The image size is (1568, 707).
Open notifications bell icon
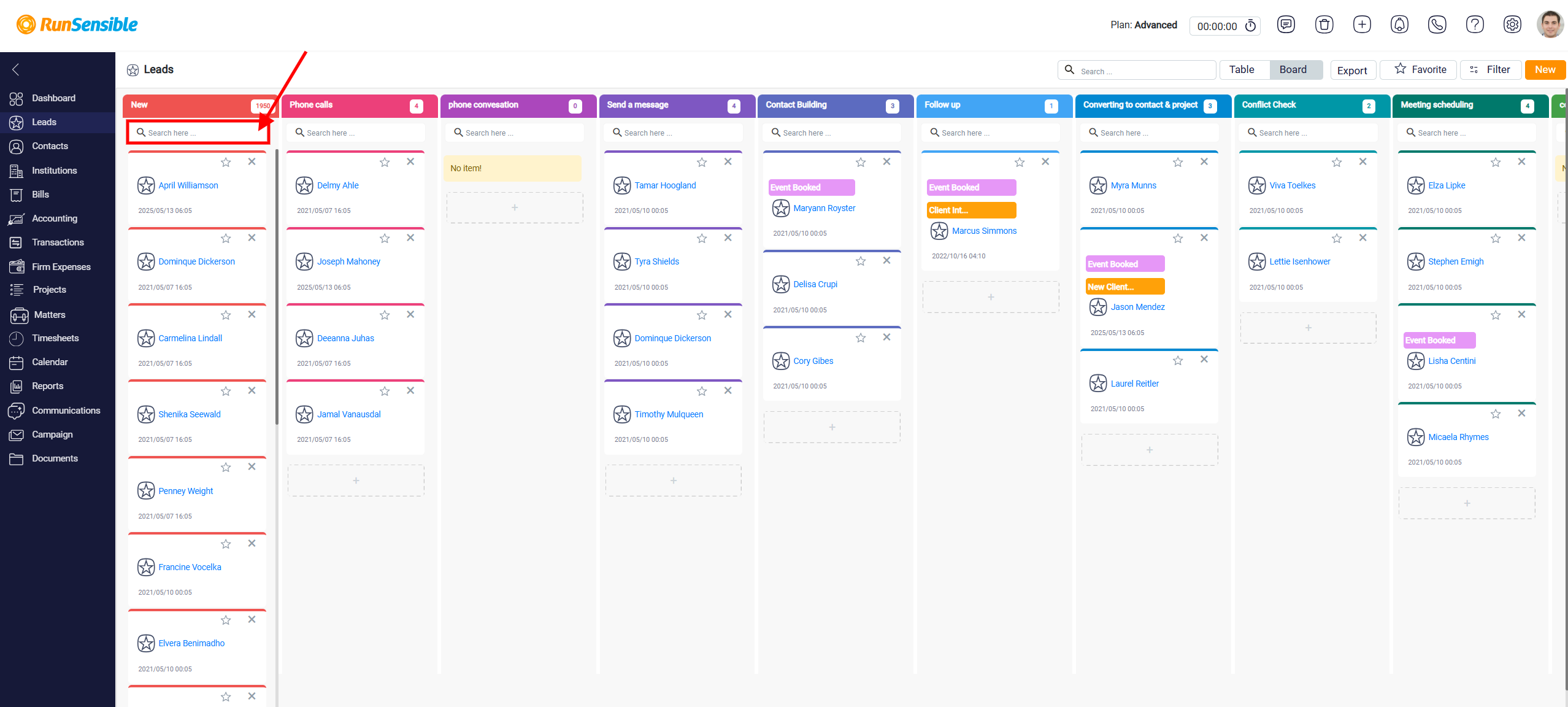click(x=1399, y=25)
